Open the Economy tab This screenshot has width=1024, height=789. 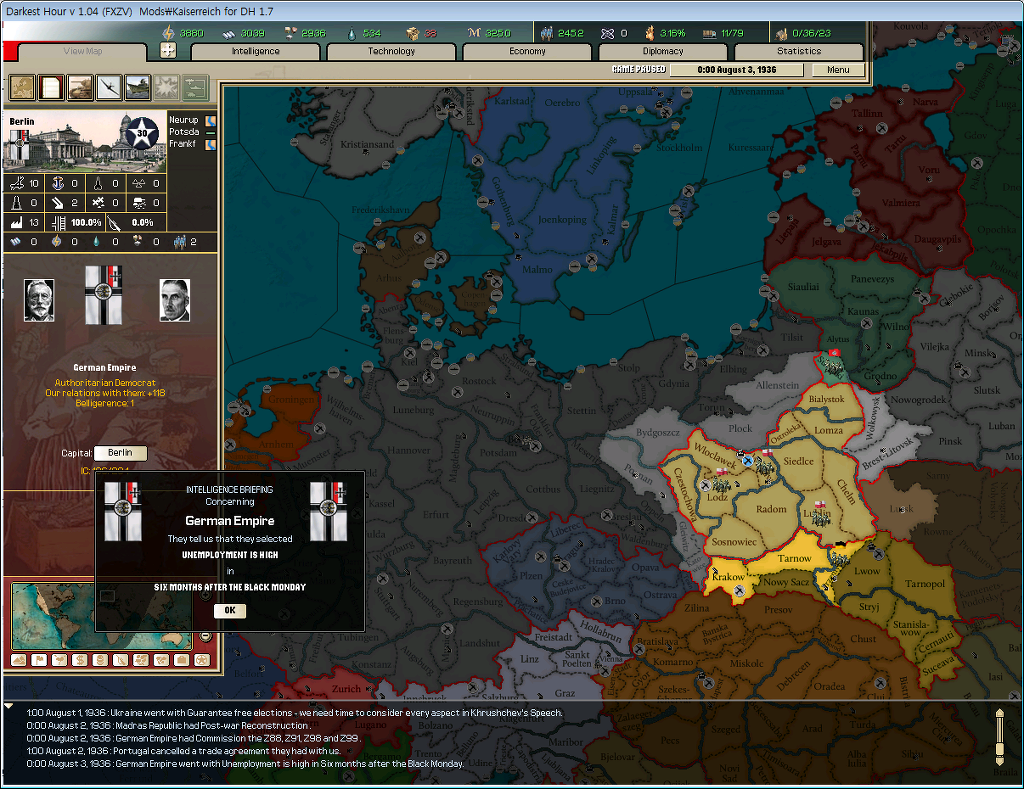point(527,51)
